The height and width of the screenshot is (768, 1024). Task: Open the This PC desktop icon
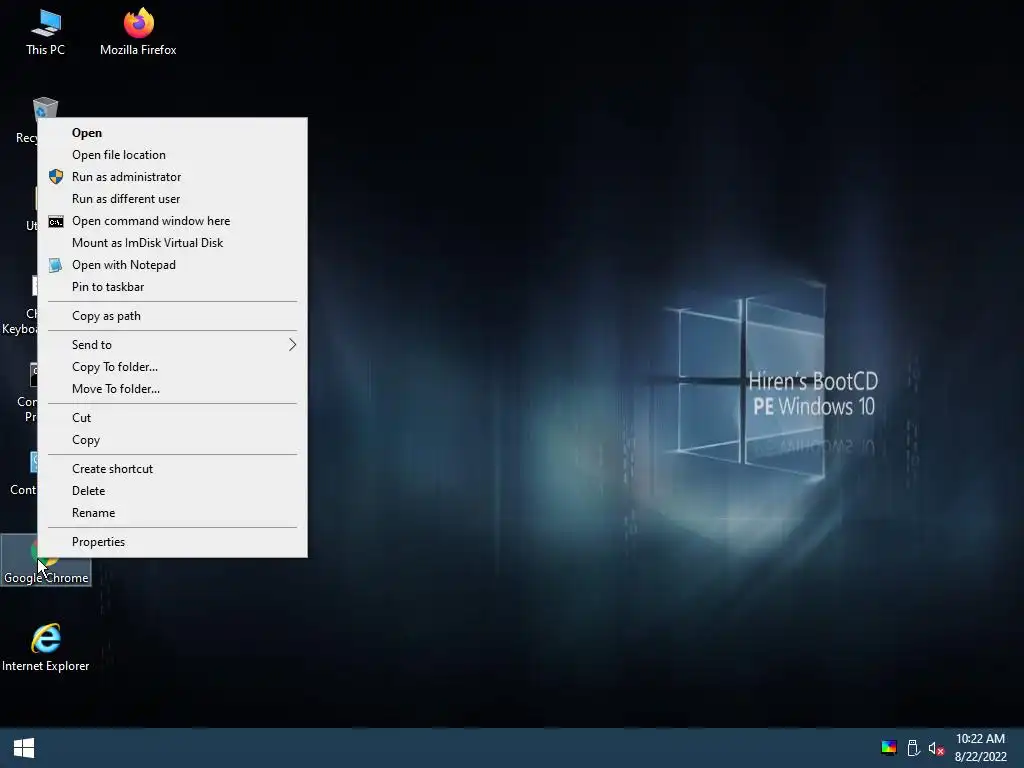(45, 31)
